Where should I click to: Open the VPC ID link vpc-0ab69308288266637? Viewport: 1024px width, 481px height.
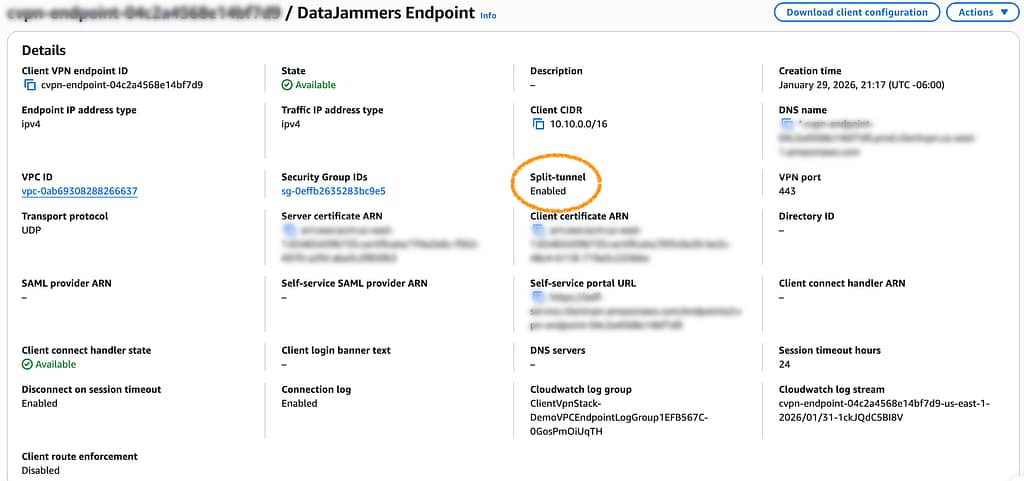(79, 191)
